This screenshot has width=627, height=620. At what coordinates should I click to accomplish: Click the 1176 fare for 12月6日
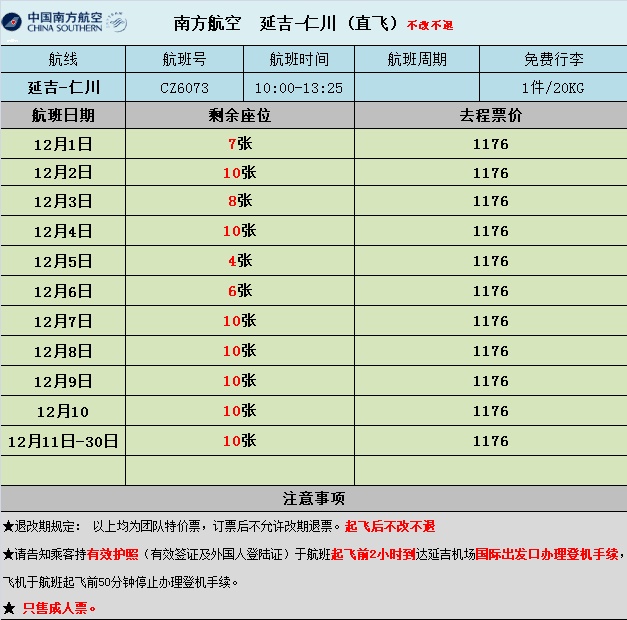pos(491,291)
